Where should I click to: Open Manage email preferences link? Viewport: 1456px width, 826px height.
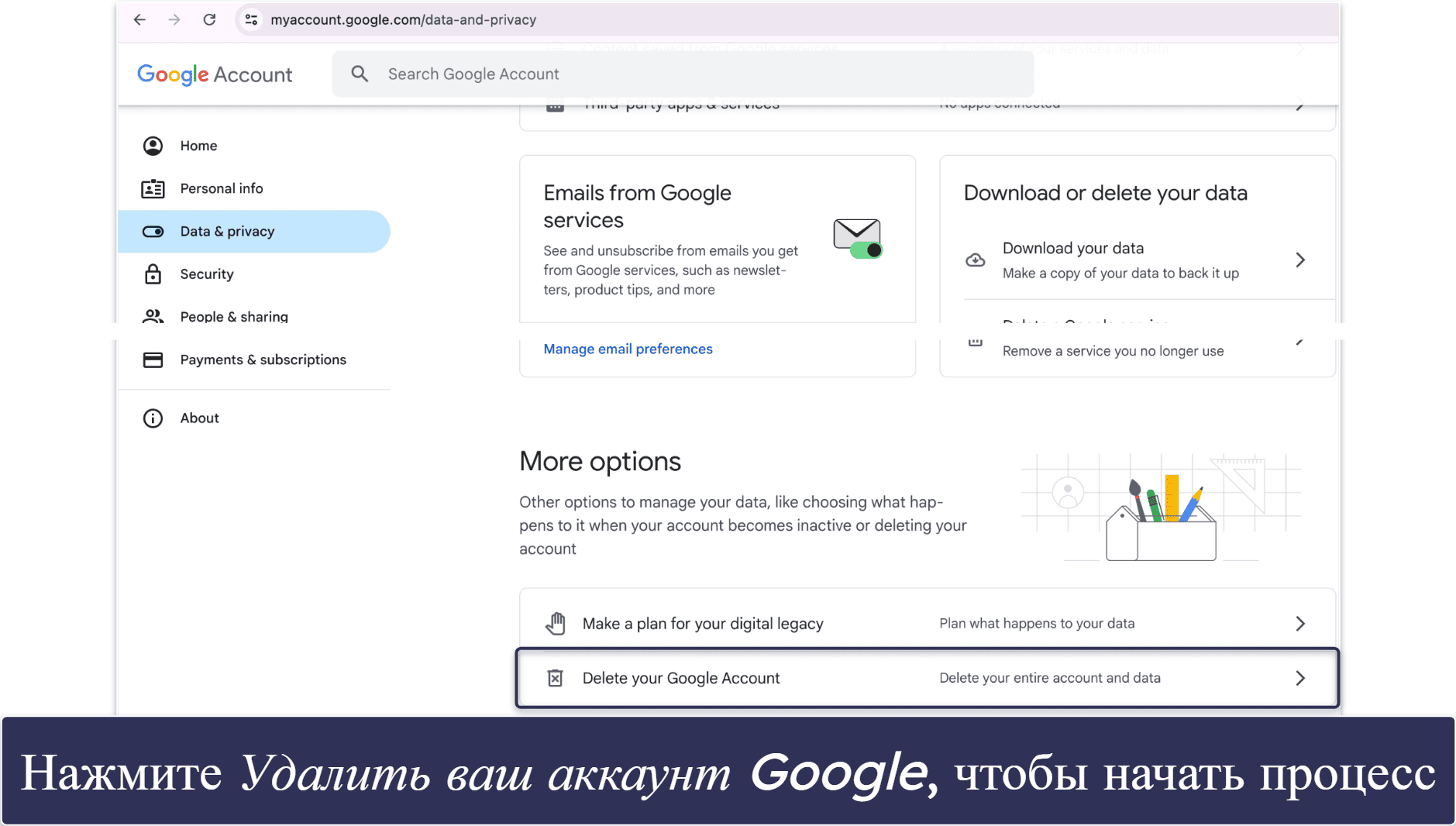tap(628, 349)
